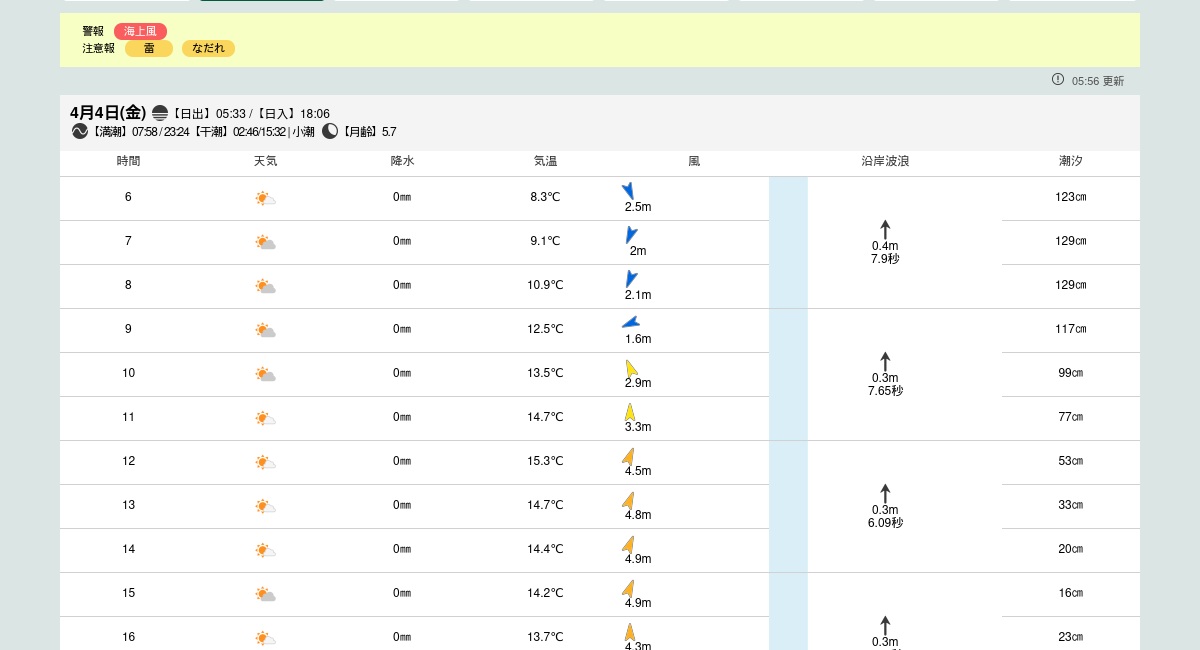Click the weather icon for hour 6
1200x650 pixels.
[x=265, y=198]
